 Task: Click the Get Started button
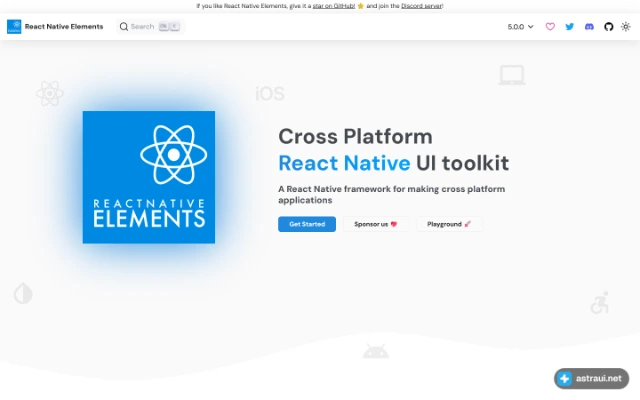pyautogui.click(x=307, y=224)
